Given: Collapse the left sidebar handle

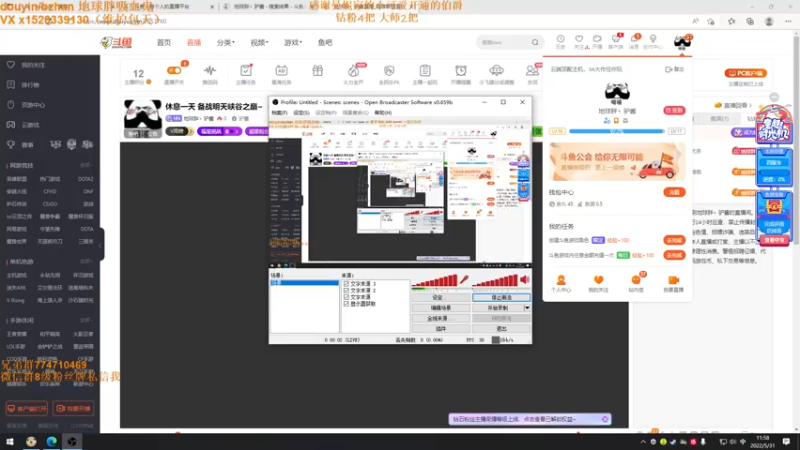Looking at the screenshot, I should (101, 244).
